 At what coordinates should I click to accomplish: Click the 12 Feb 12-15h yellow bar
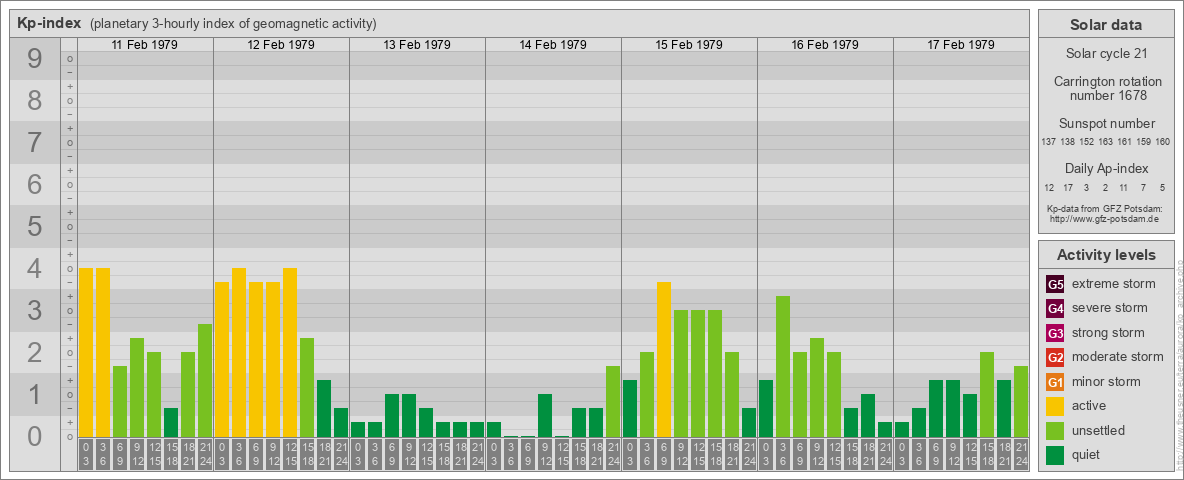click(290, 352)
